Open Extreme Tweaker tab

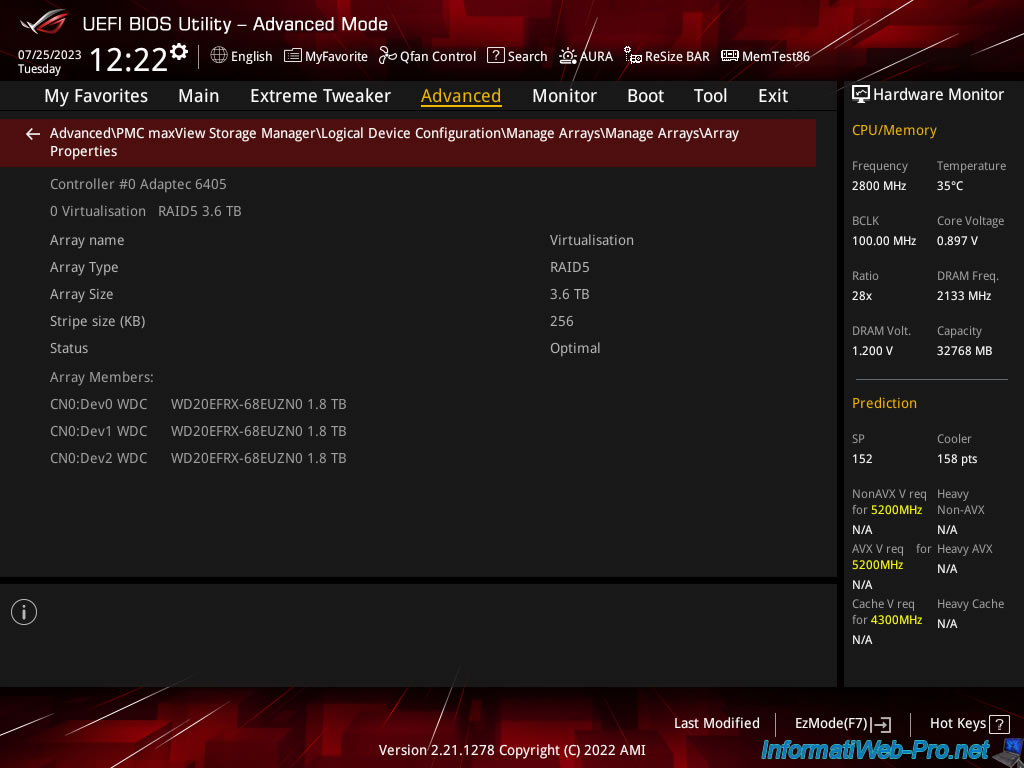click(320, 96)
